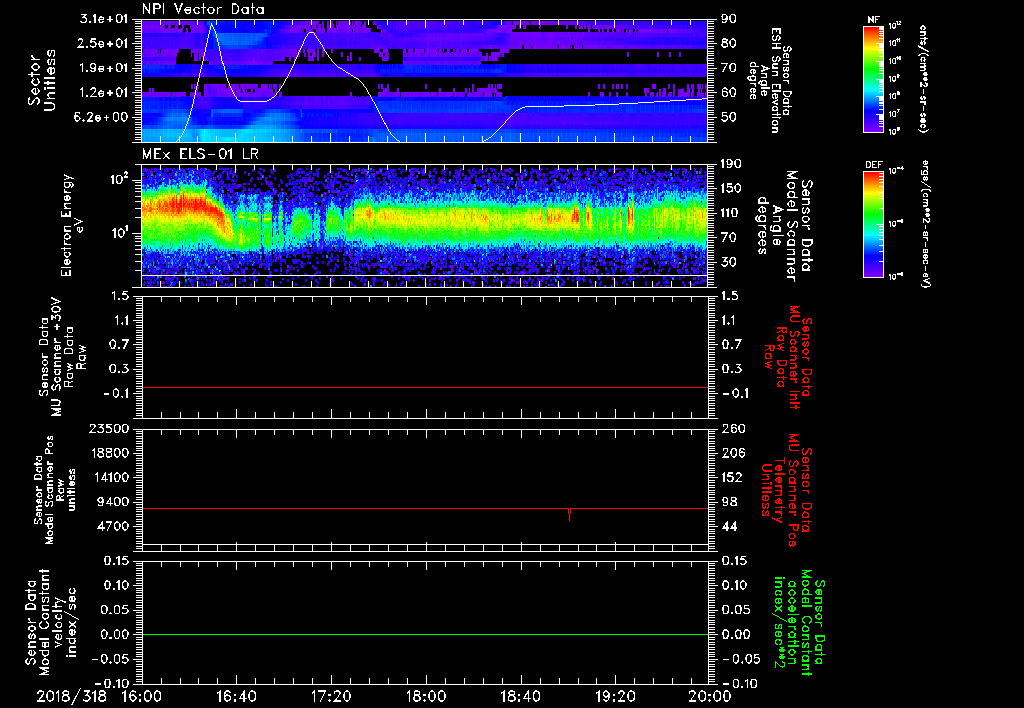
Task: Click the "18800" scanner position tick
Action: tap(110, 453)
